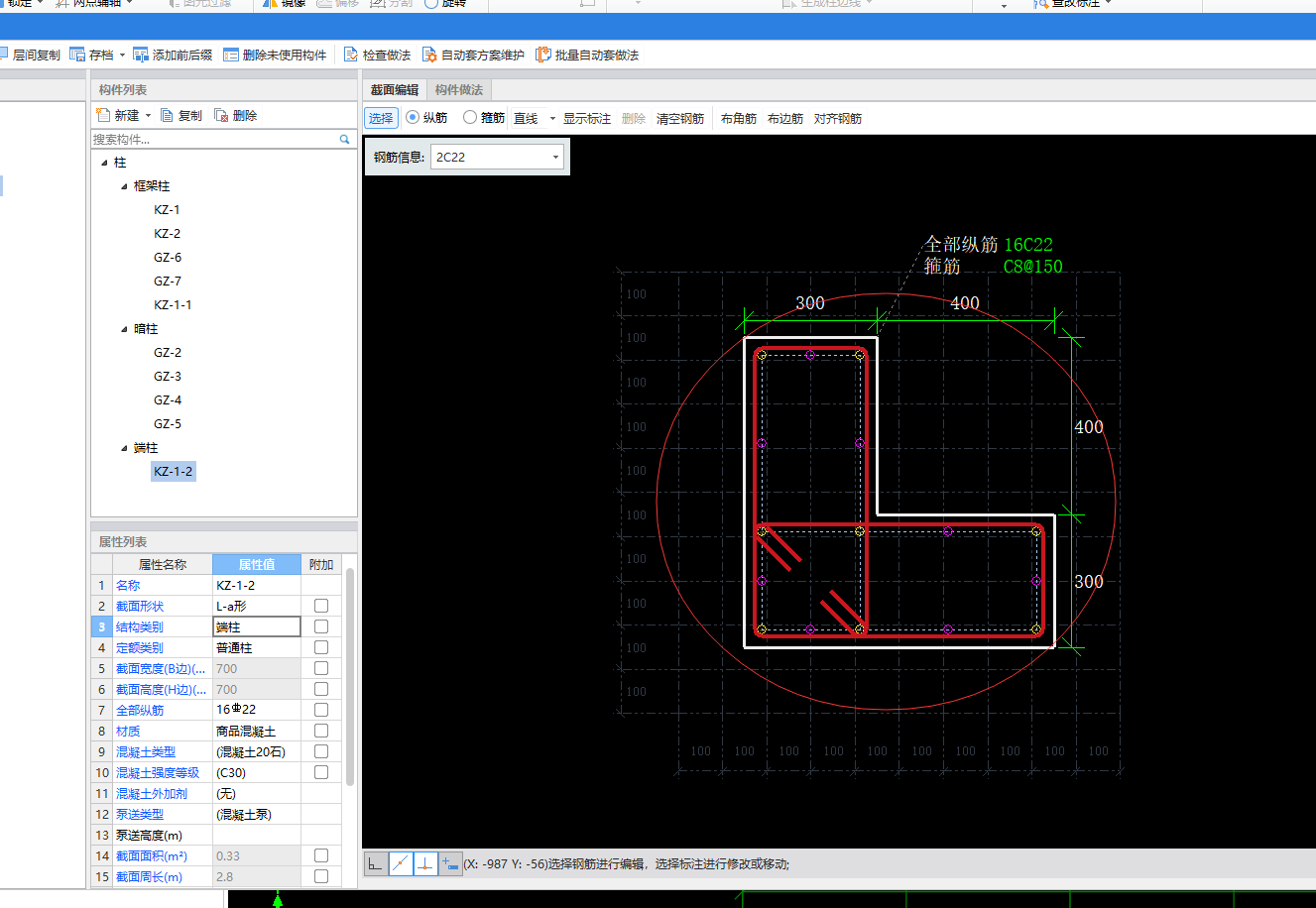Select GZ-6 in the component tree
This screenshot has height=908, width=1316.
pyautogui.click(x=168, y=258)
